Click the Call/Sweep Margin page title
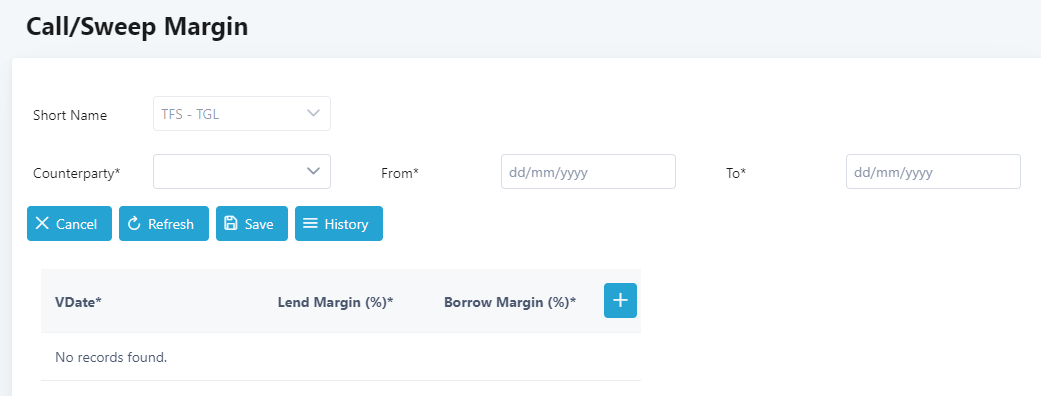Image resolution: width=1041 pixels, height=396 pixels. [137, 27]
